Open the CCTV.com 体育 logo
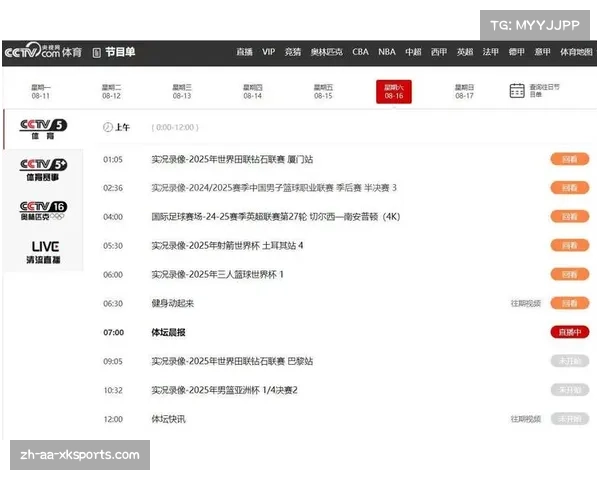This screenshot has width=600, height=480. [43, 51]
